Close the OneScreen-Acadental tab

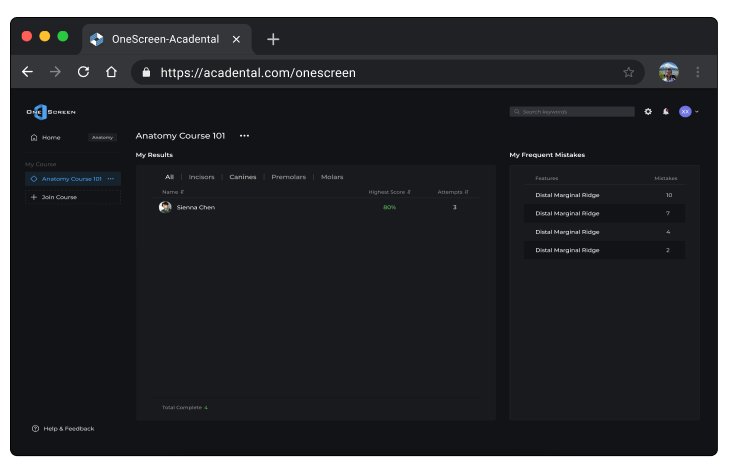236,40
